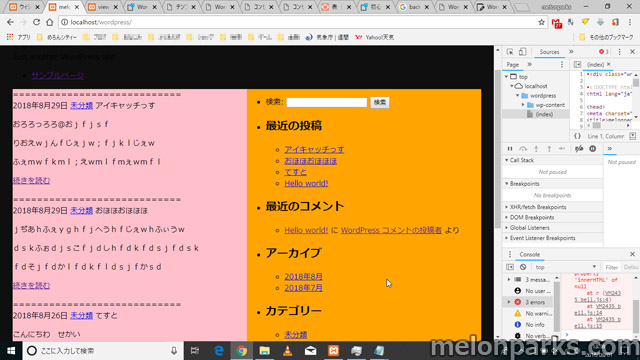Close the (index) editor tab
This screenshot has width=640, height=360.
tap(609, 64)
